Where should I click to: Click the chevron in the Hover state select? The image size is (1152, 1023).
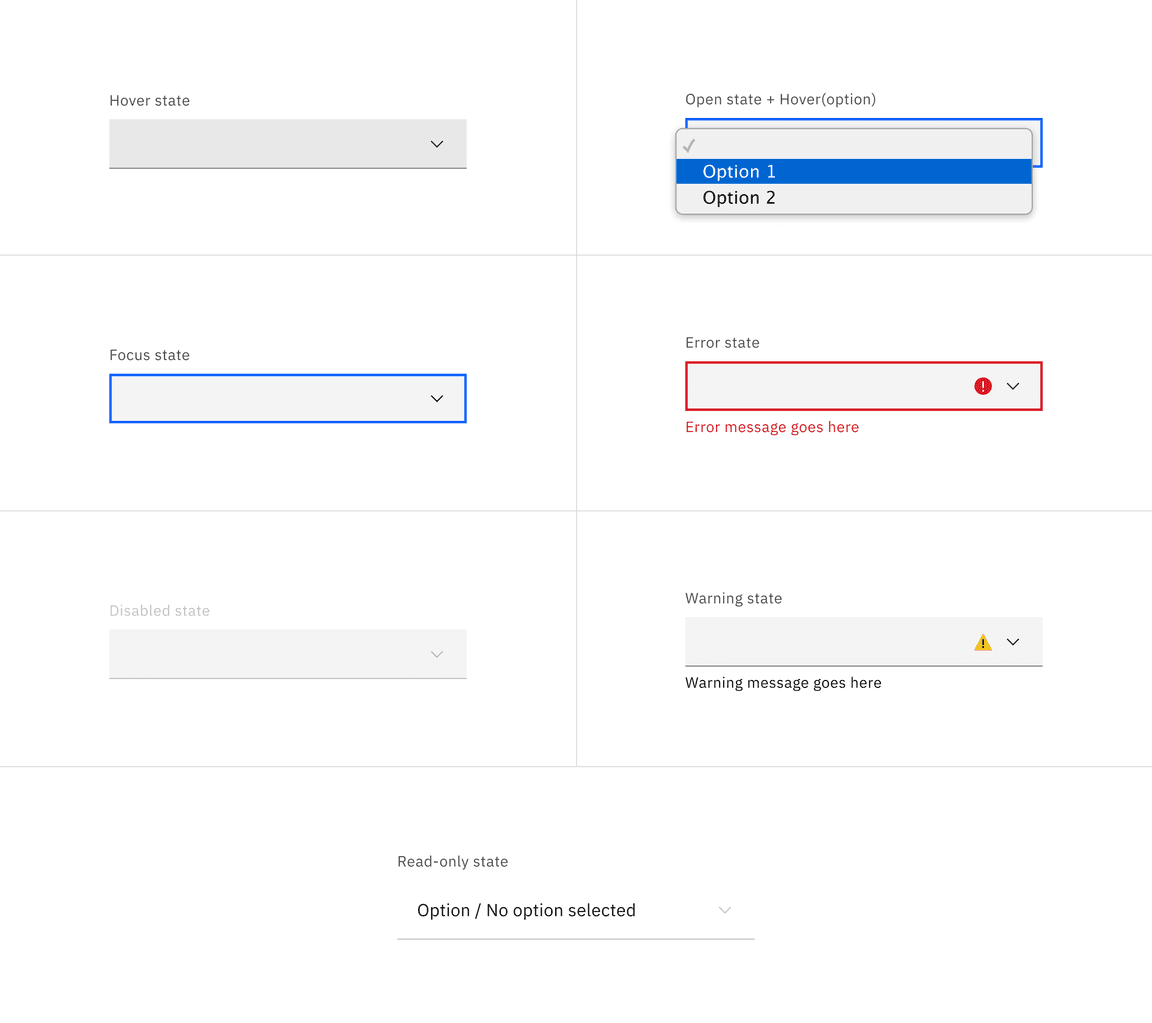(x=436, y=144)
